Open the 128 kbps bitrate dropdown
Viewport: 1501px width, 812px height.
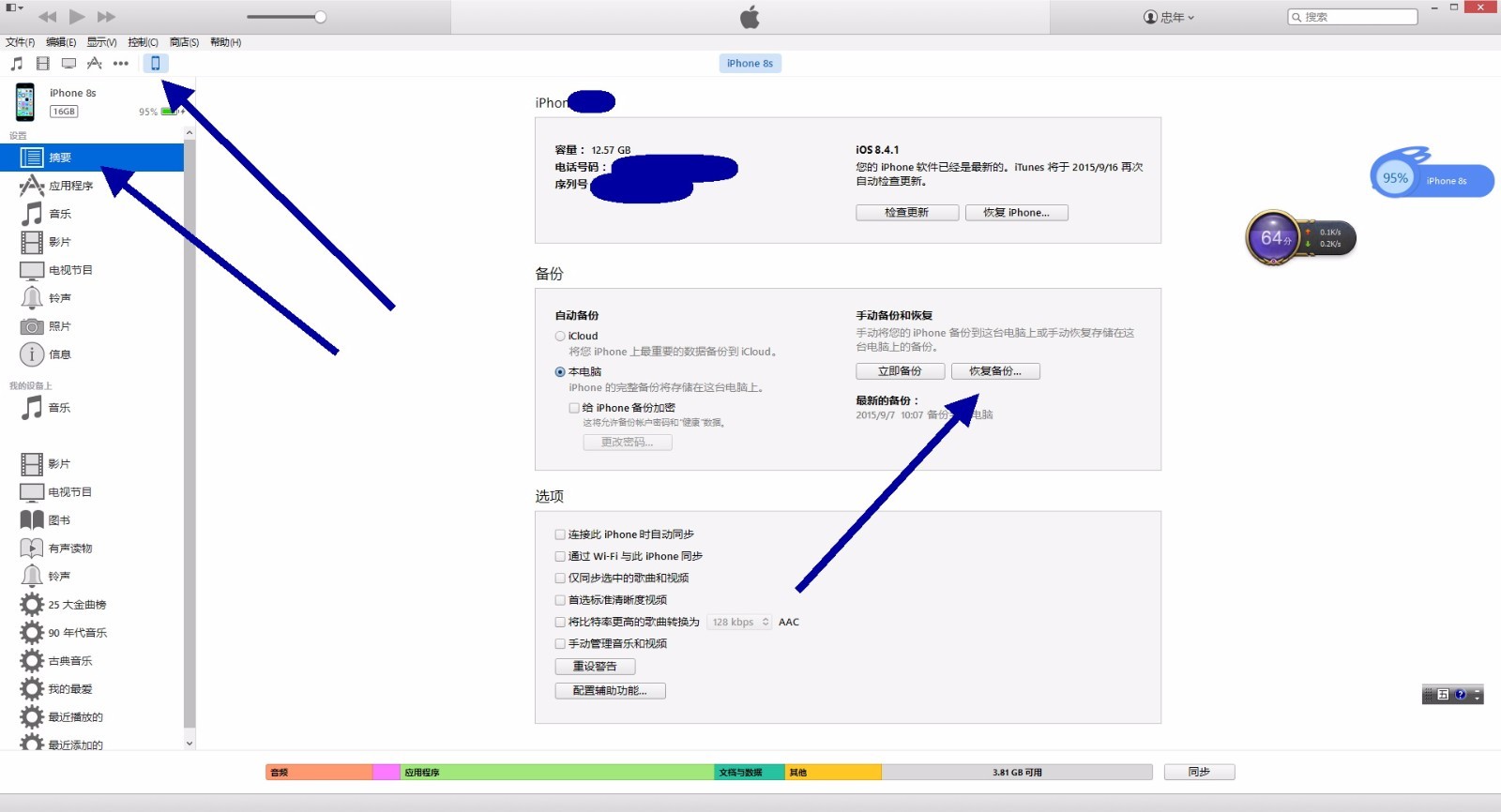pos(739,622)
